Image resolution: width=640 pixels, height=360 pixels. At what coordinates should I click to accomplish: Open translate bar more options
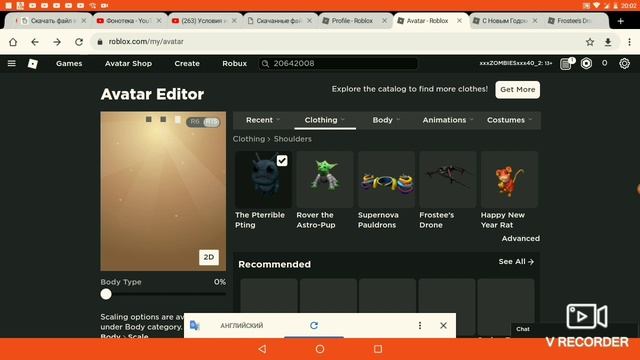click(420, 325)
